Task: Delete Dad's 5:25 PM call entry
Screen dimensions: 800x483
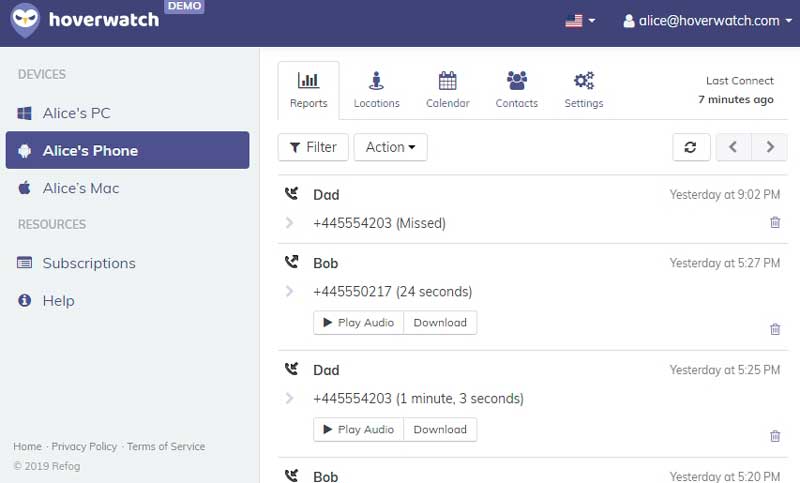Action: (x=775, y=436)
